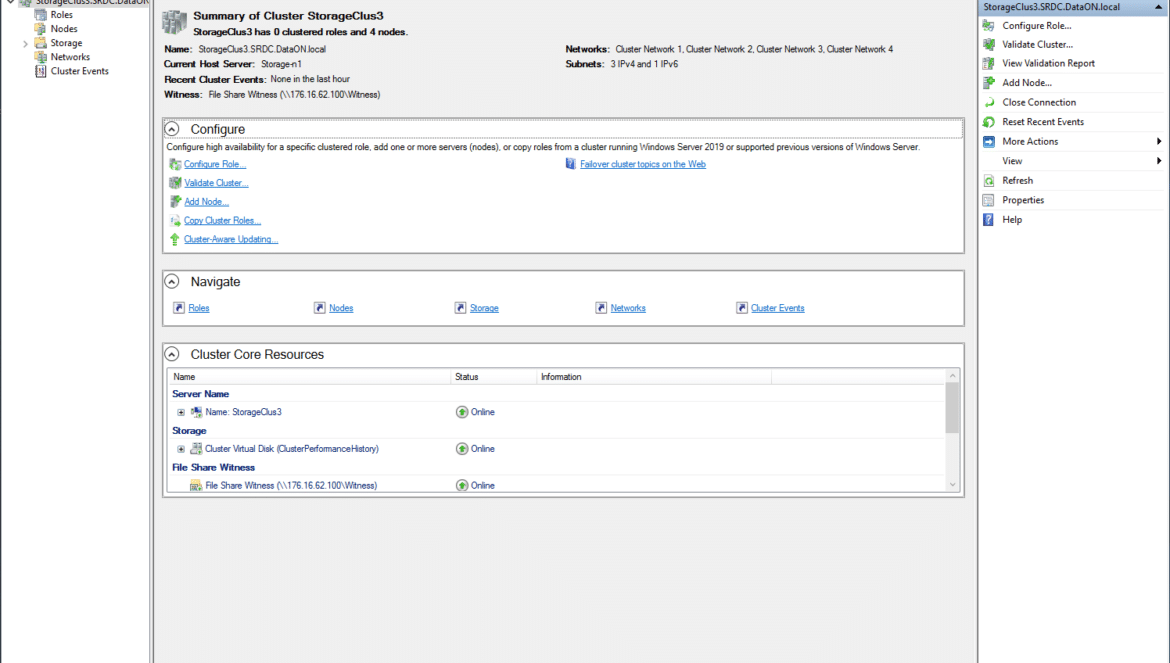Click the File Share Witness resource icon

point(196,486)
